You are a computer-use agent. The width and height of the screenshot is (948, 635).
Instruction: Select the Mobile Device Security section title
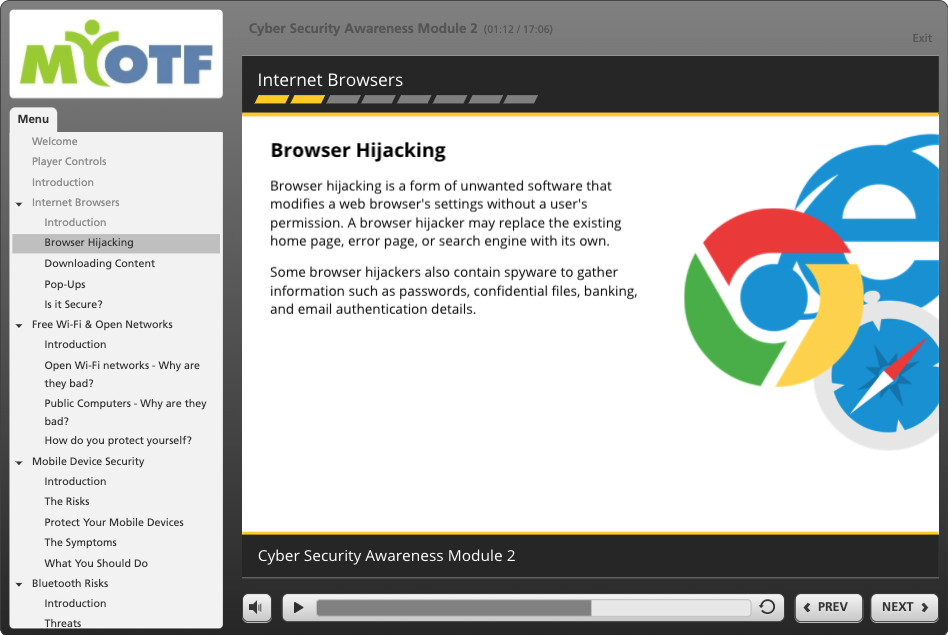(x=88, y=461)
